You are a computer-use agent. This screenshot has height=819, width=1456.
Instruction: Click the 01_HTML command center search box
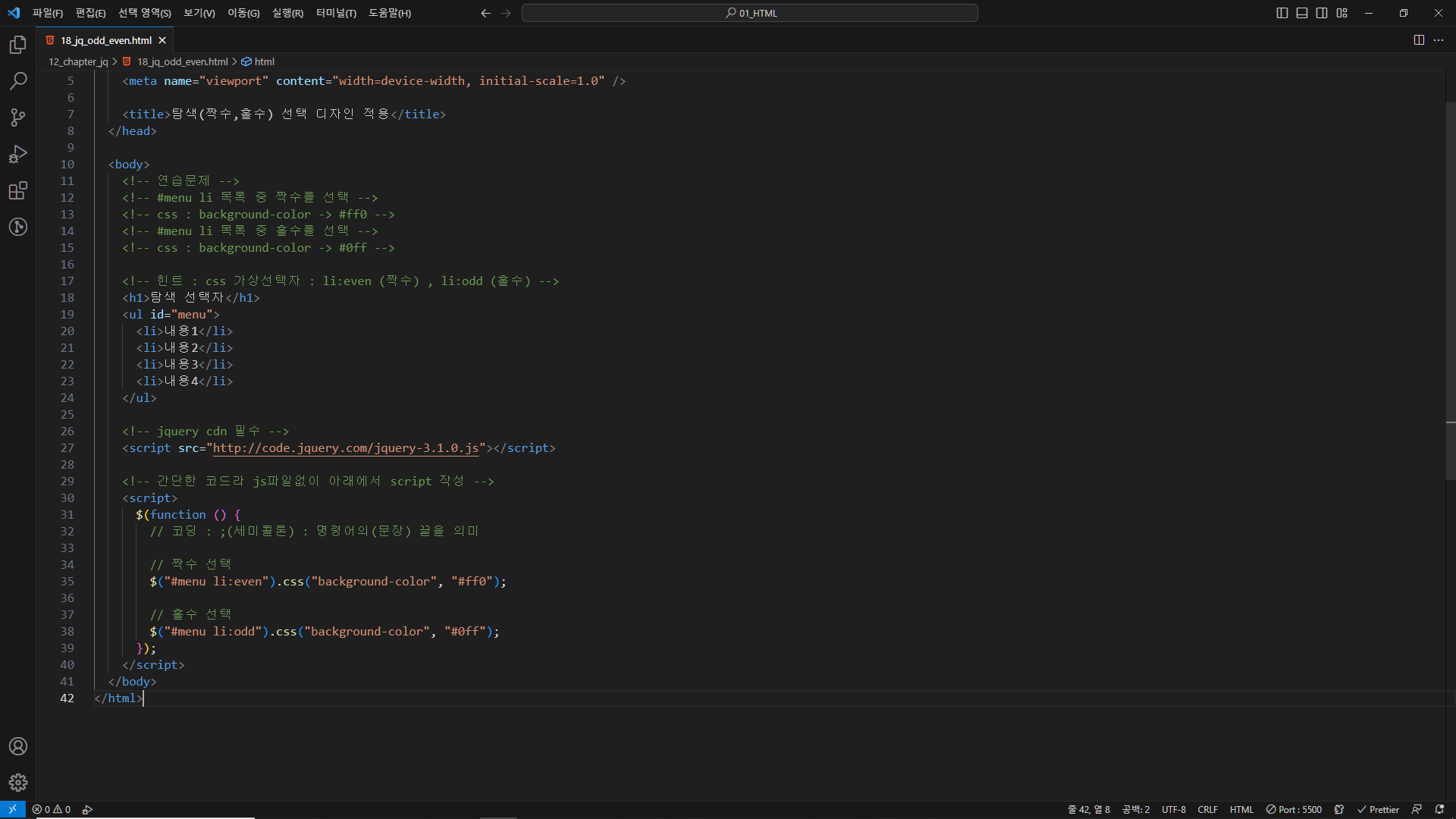(x=749, y=13)
